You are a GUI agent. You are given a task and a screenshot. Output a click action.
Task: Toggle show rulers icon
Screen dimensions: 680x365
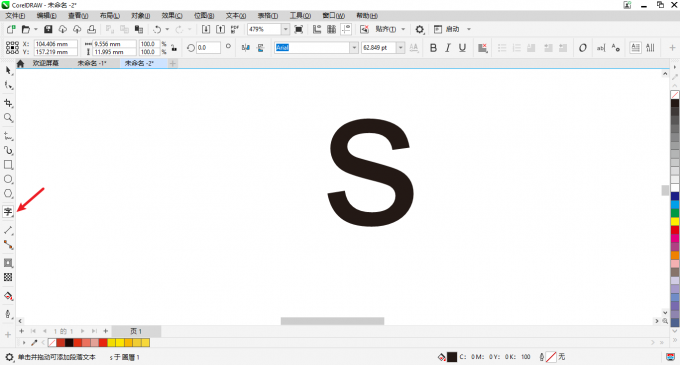317,29
